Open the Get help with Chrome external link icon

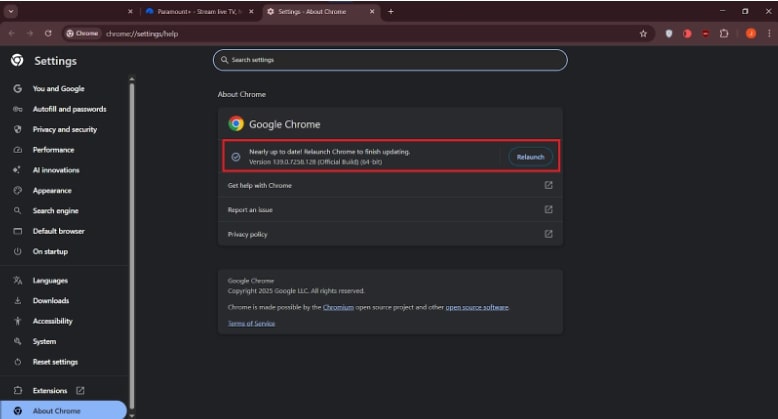coord(548,185)
